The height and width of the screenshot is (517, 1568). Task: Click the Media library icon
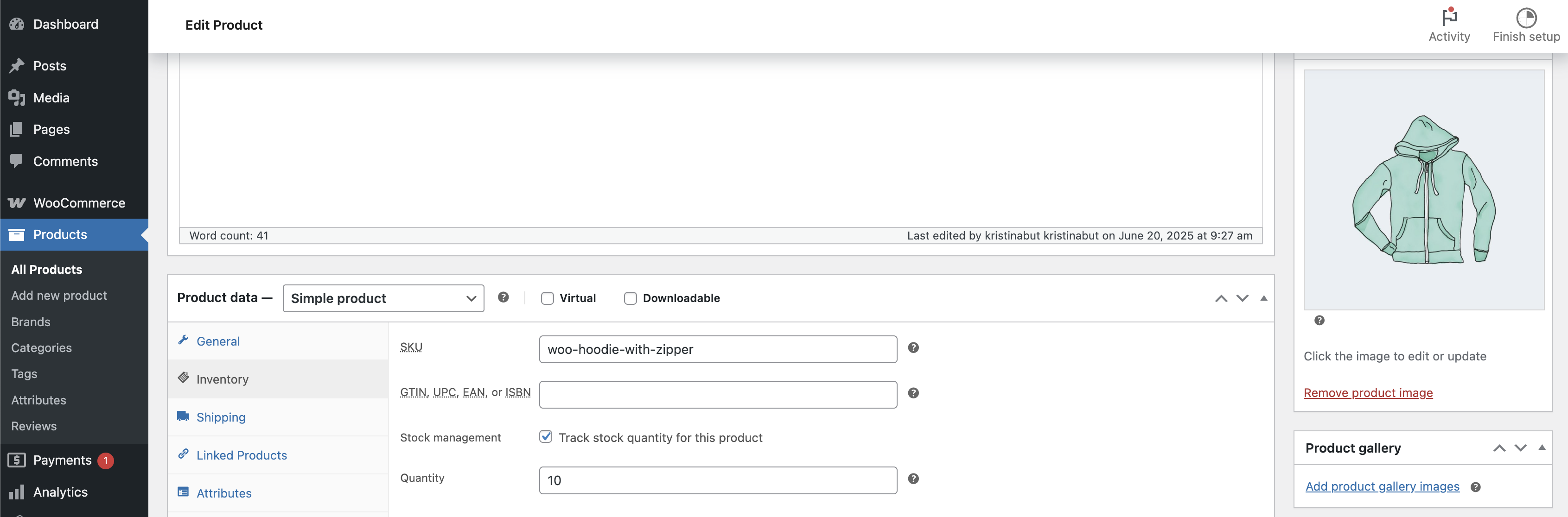(16, 98)
